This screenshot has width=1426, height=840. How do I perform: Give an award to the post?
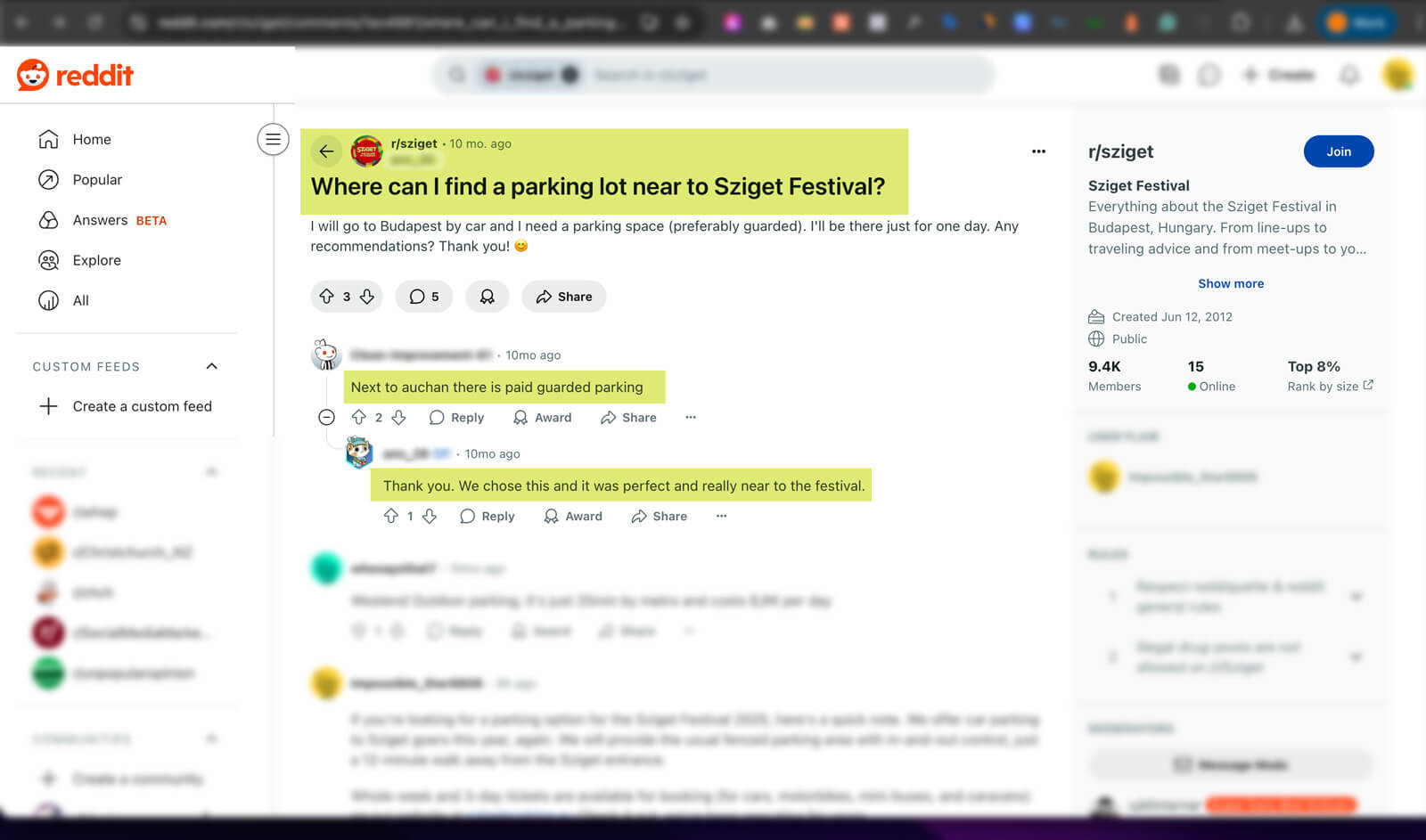tap(487, 297)
